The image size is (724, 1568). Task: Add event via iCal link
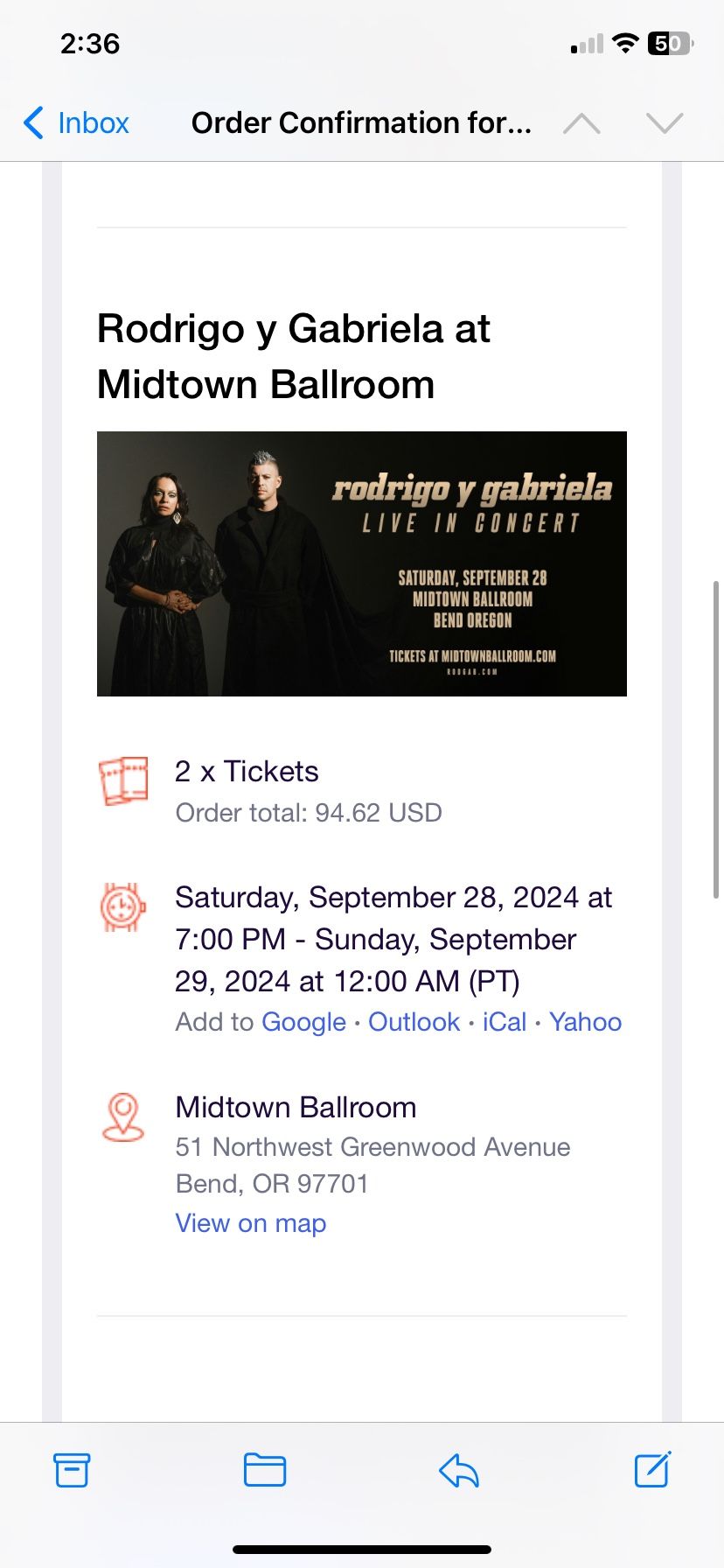[505, 1022]
